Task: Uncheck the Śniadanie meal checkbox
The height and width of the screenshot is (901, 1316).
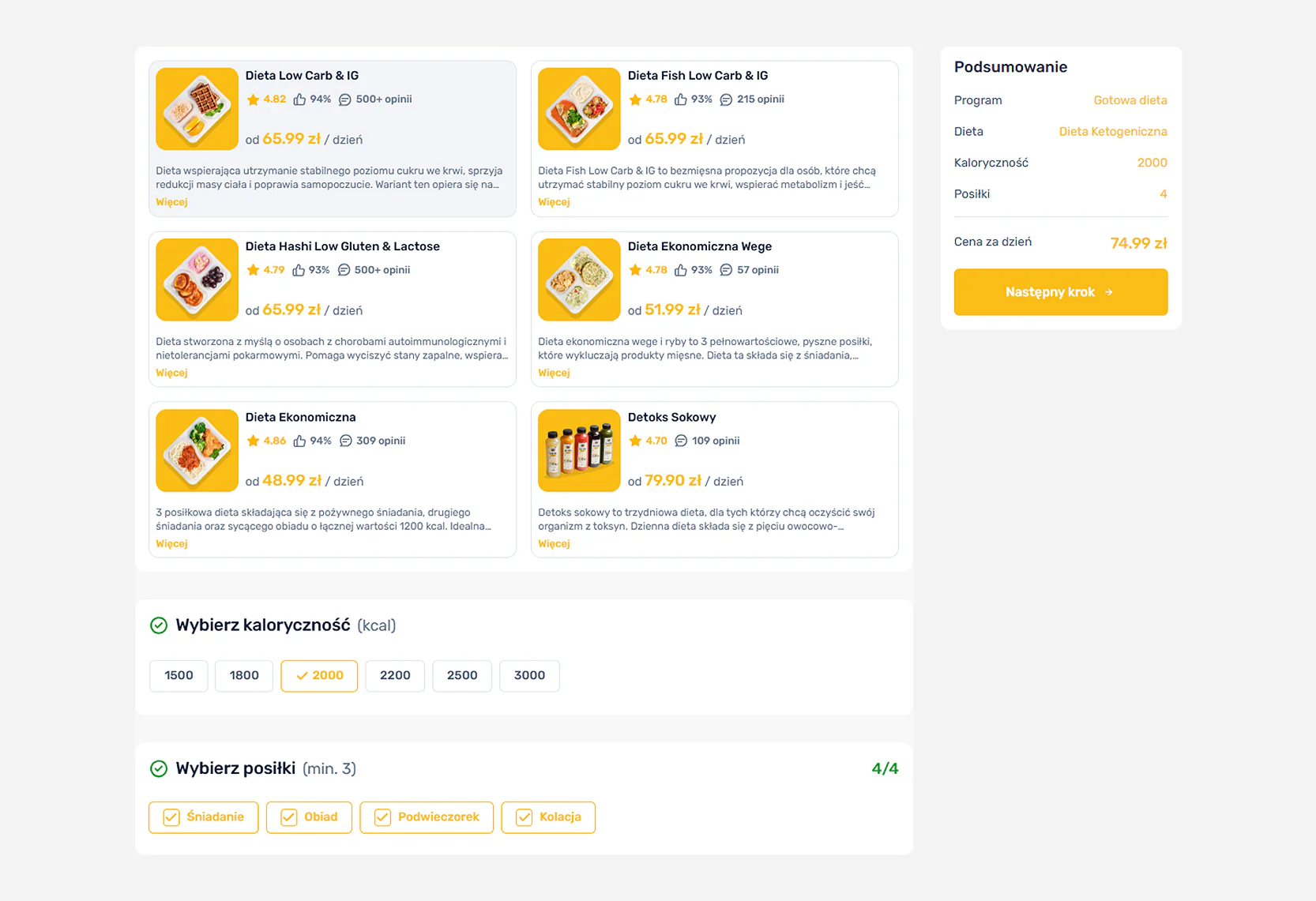Action: coord(171,817)
